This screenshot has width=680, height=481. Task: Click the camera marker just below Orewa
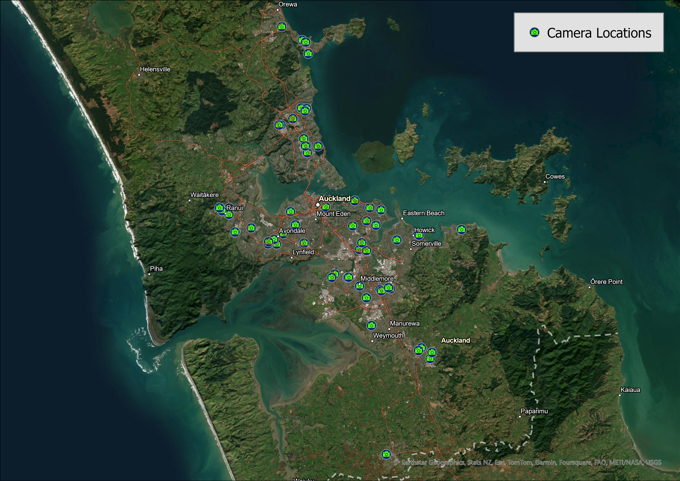pyautogui.click(x=282, y=27)
